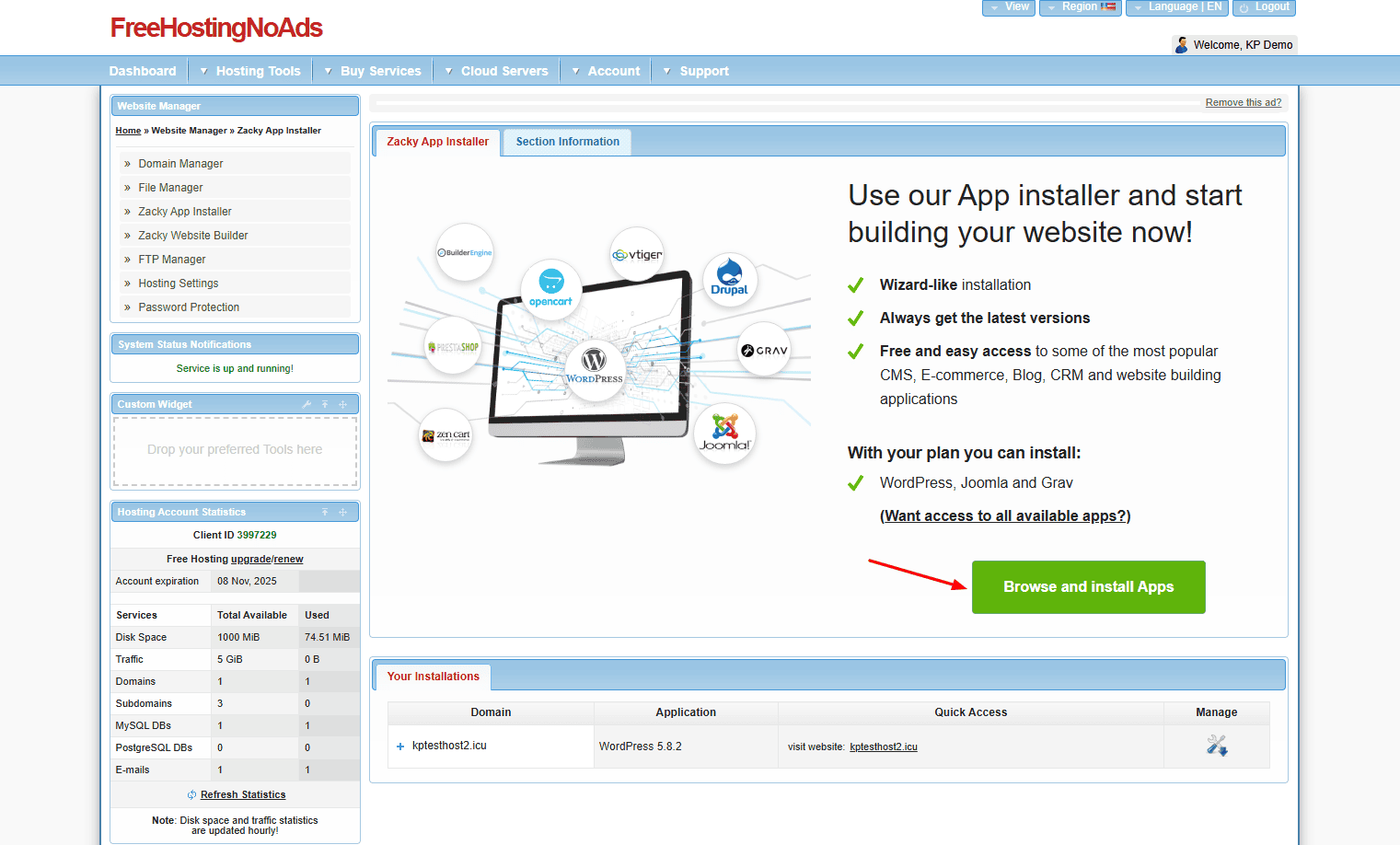
Task: Click the 1000 MiB disk space total
Action: 238,637
